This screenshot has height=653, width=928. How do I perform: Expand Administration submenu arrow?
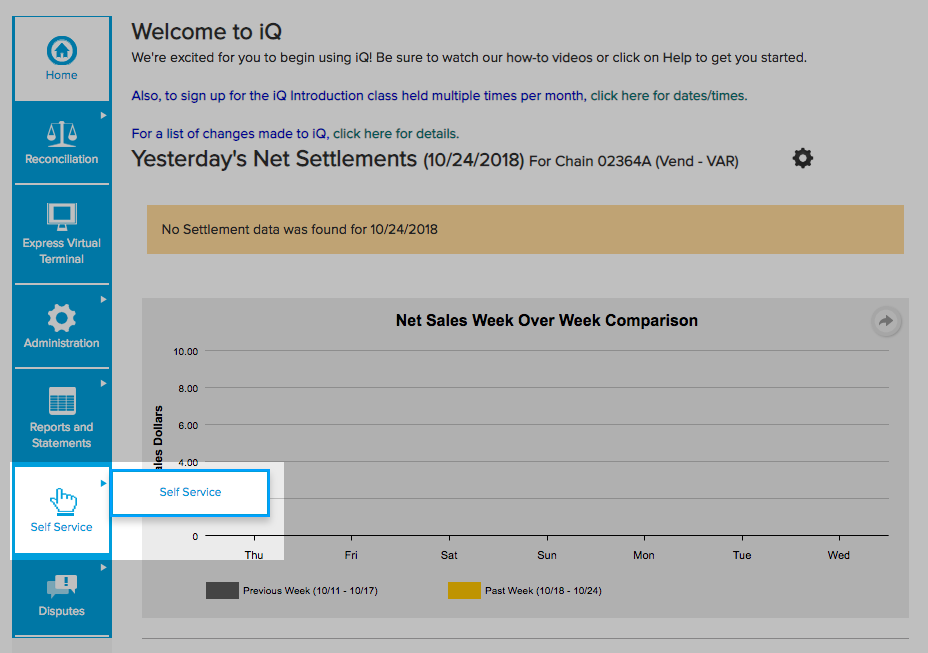click(x=104, y=300)
